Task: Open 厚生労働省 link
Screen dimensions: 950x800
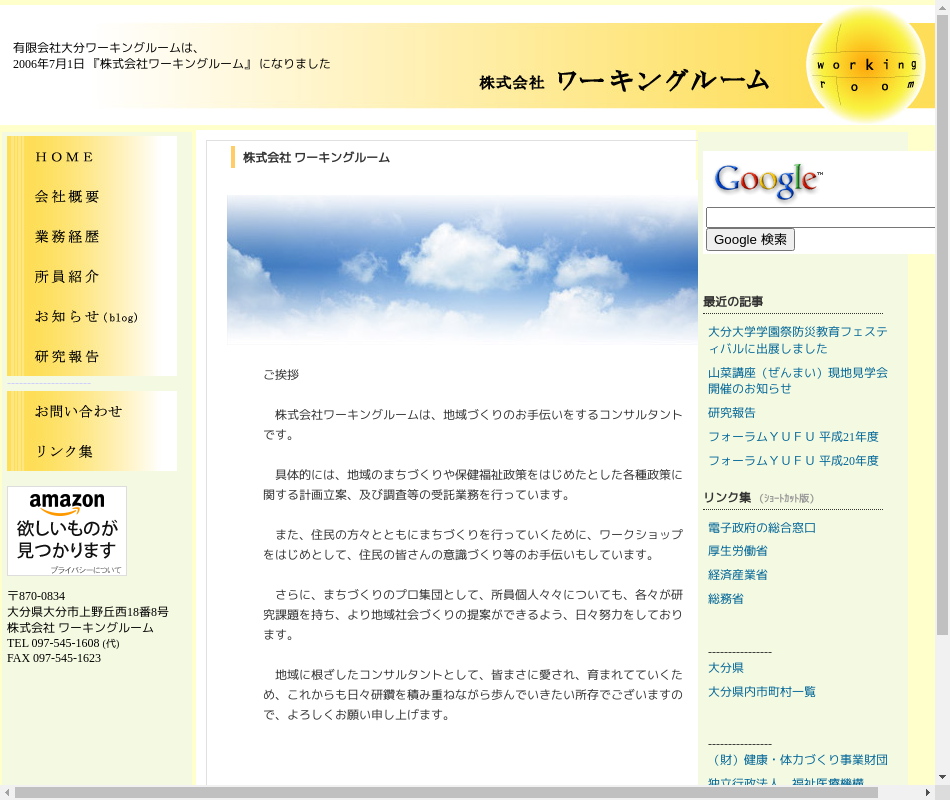Action: point(738,551)
